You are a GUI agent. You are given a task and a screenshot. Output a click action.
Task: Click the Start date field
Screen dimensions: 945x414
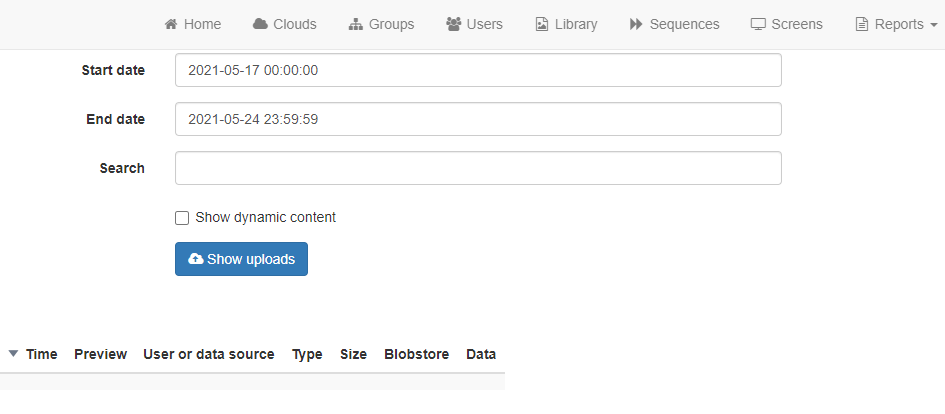click(x=479, y=70)
